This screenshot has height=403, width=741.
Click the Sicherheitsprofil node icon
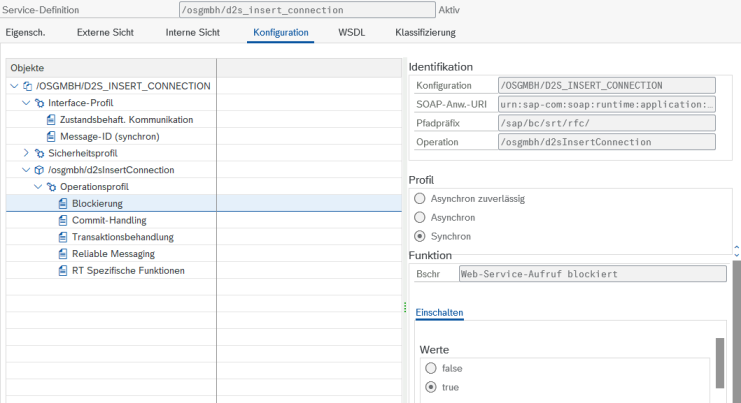[x=39, y=153]
